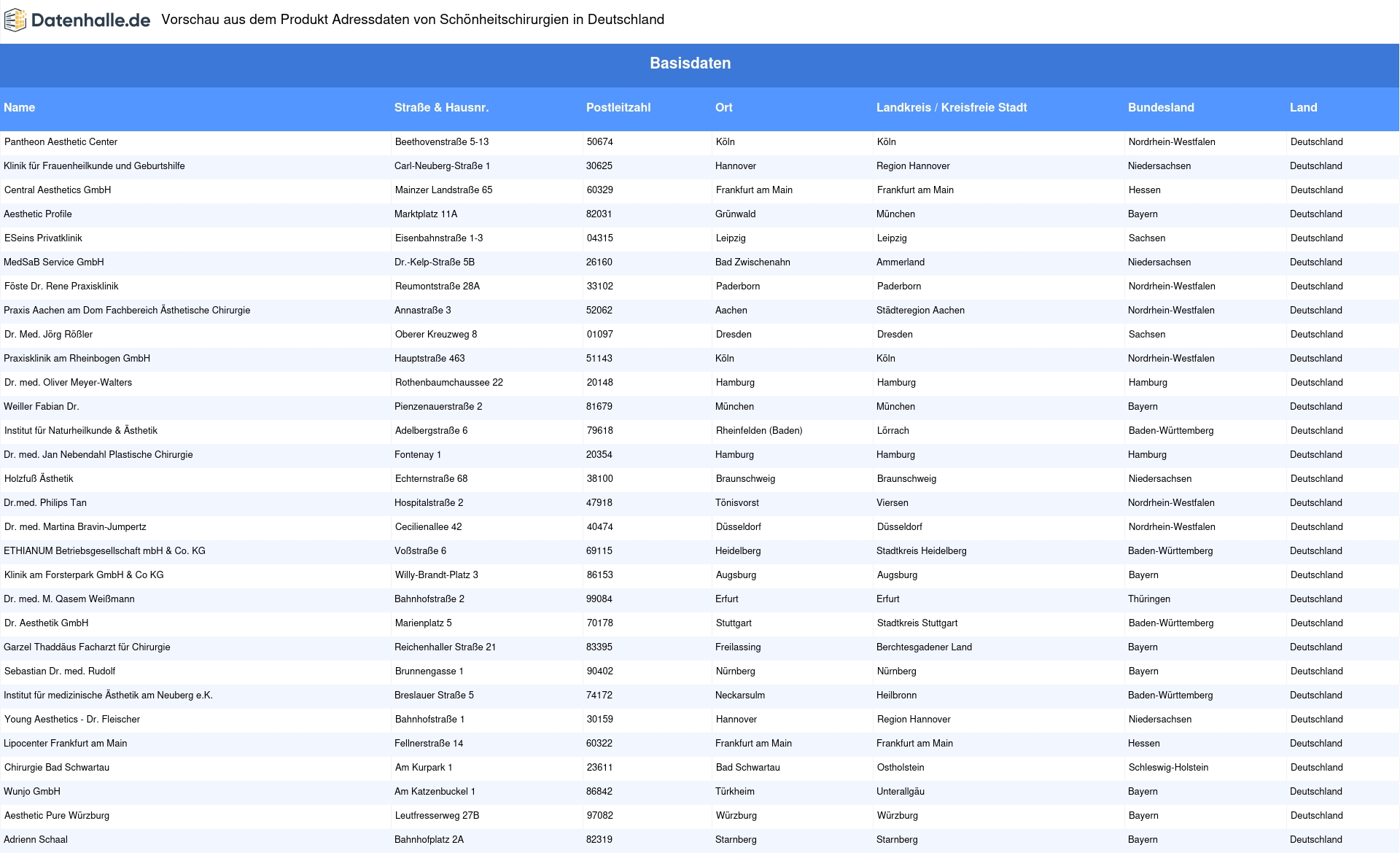The height and width of the screenshot is (853, 1400).
Task: Click Dr. med. M. Qasem Weißmann
Action: click(69, 599)
